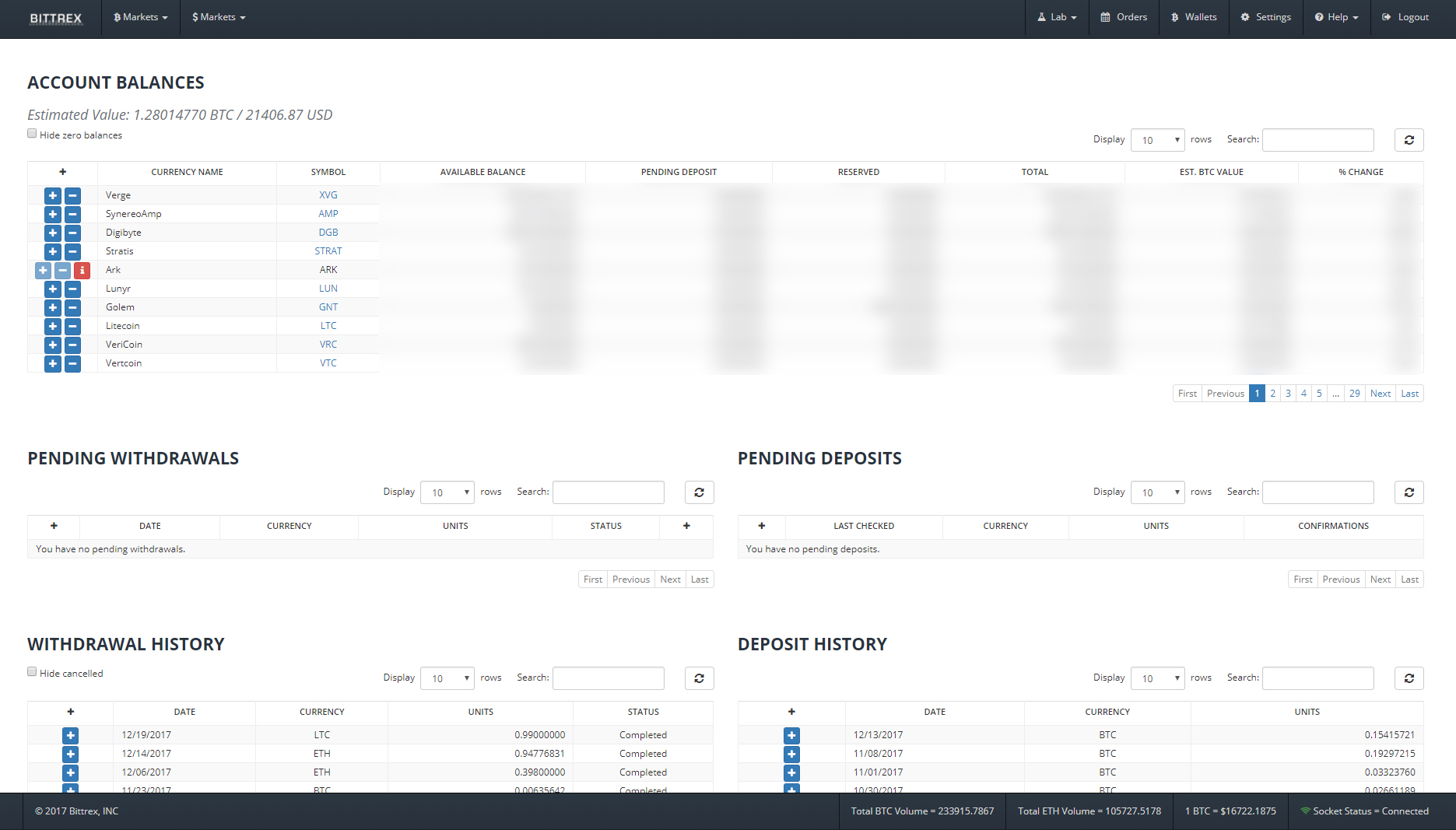Click the deposit plus icon for Litecoin
1456x830 pixels.
53,327
